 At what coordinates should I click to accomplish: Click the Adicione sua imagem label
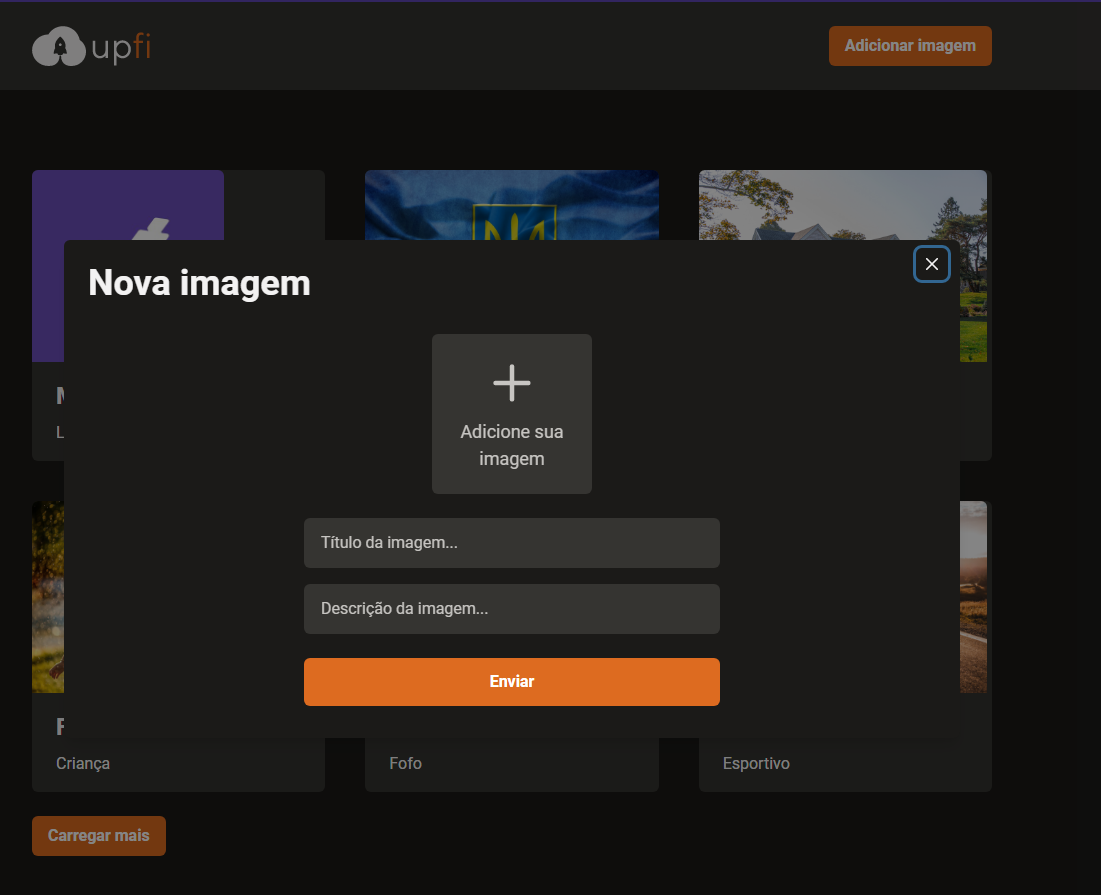coord(512,445)
